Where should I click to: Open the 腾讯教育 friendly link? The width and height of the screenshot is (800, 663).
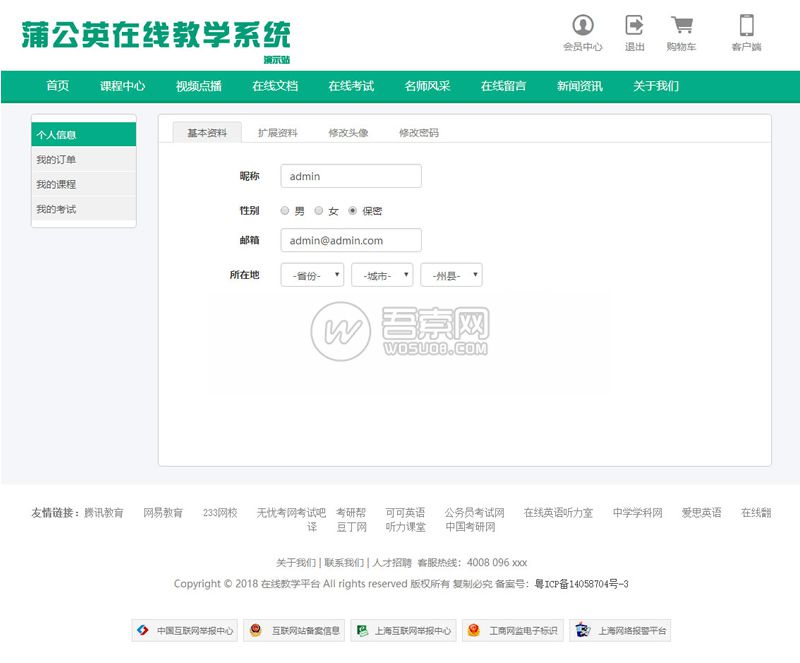pos(104,511)
